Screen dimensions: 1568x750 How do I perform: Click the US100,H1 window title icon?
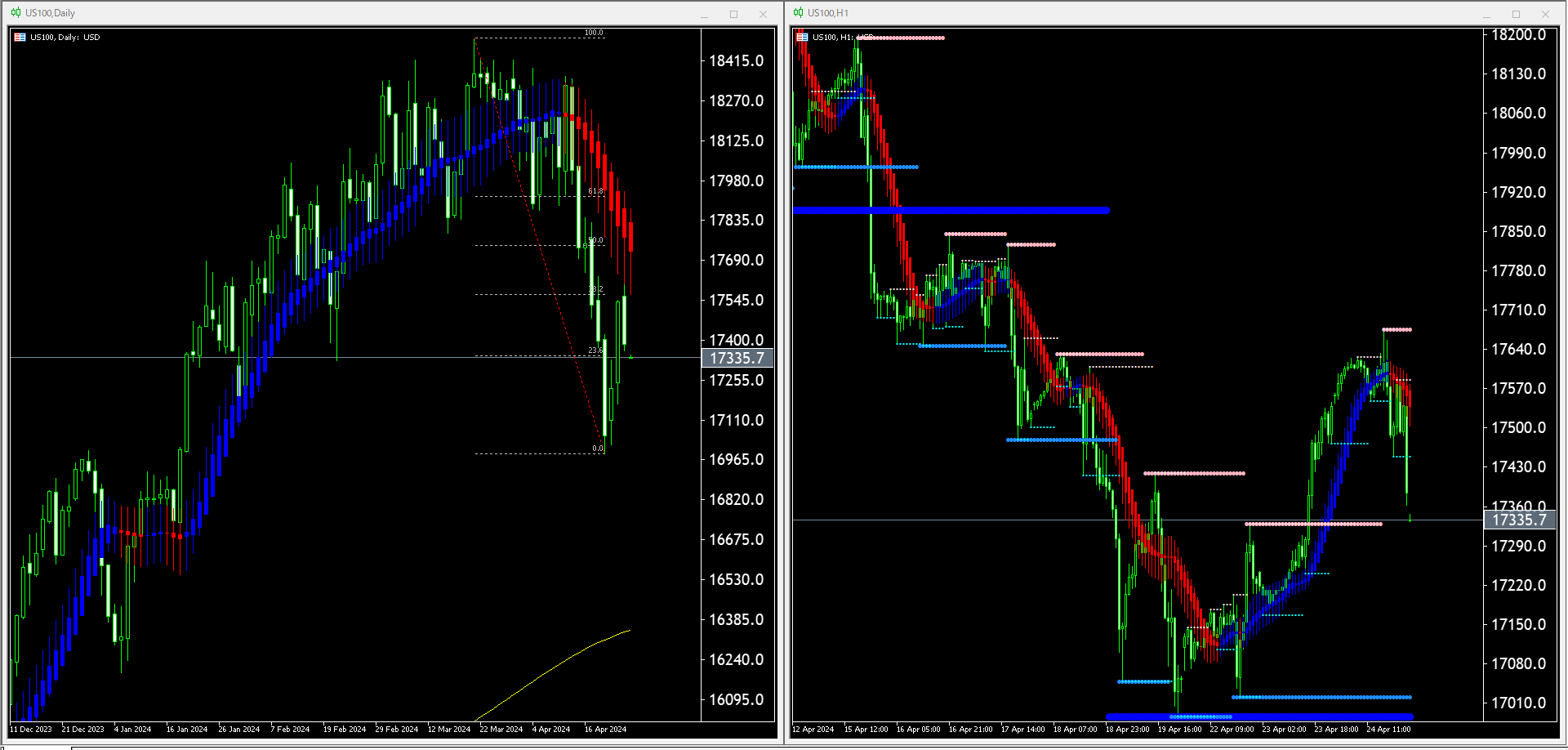[799, 13]
